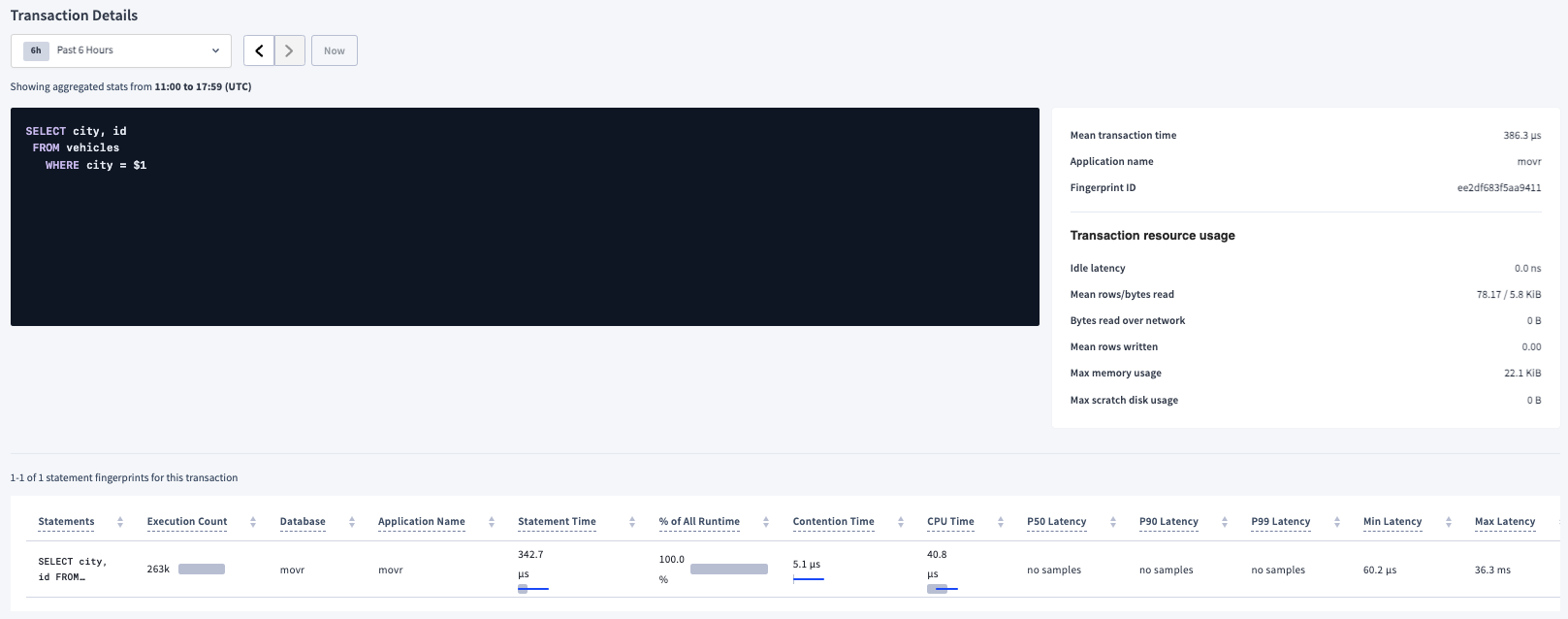
Task: Click the Database column sort arrows icon
Action: 352,522
